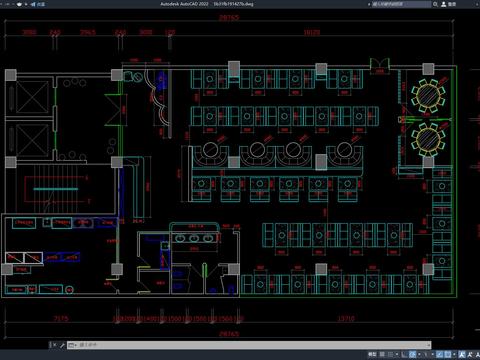Expand command history arrow at command line end
This screenshot has height=360, width=480.
pos(429,345)
